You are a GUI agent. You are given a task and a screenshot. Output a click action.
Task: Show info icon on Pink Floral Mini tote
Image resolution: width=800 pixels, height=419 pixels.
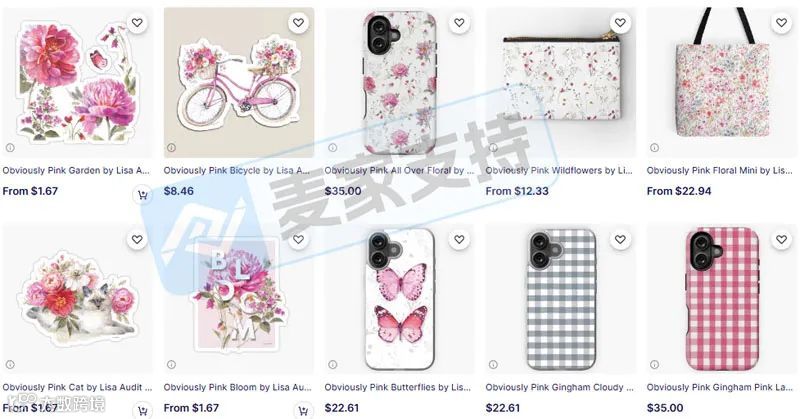tap(654, 147)
